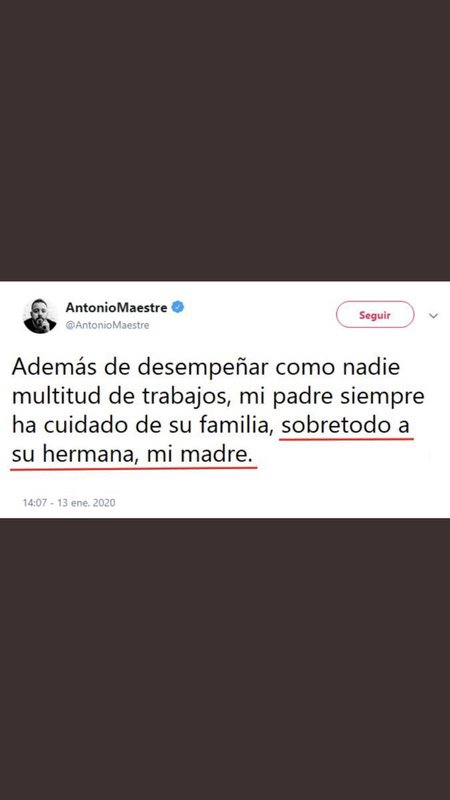Open the 14:07 time in the timestamp
450x800 pixels.
point(35,503)
